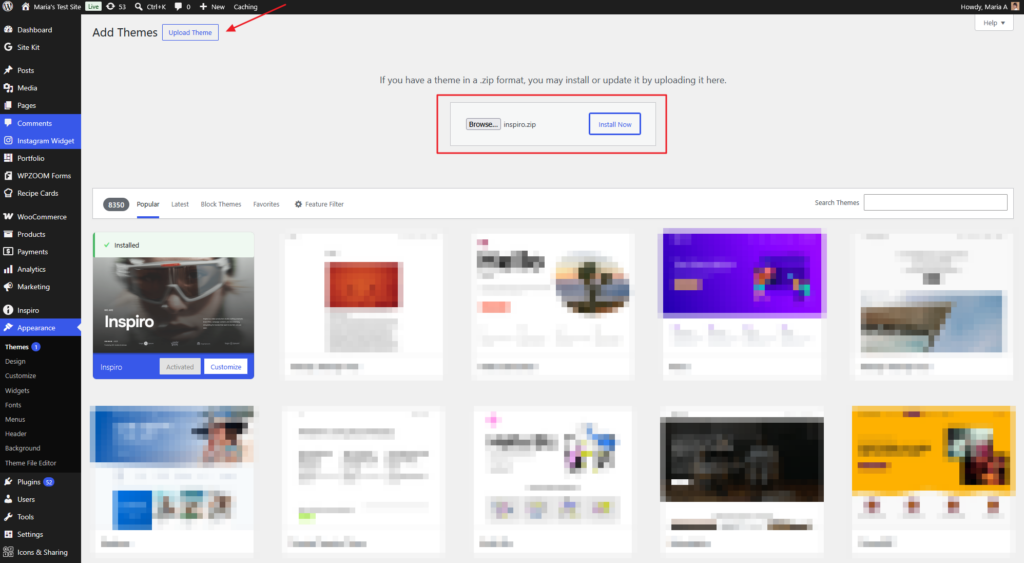Switch to the Block Themes tab
Screen dimensions: 1024x563
[x=221, y=204]
